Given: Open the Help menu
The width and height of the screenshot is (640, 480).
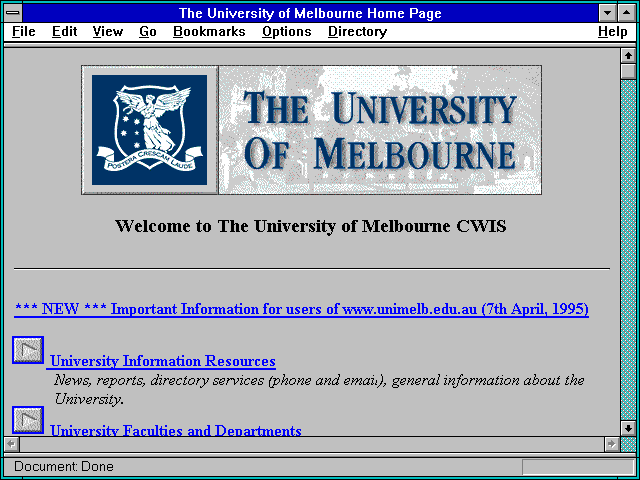Looking at the screenshot, I should tap(613, 32).
